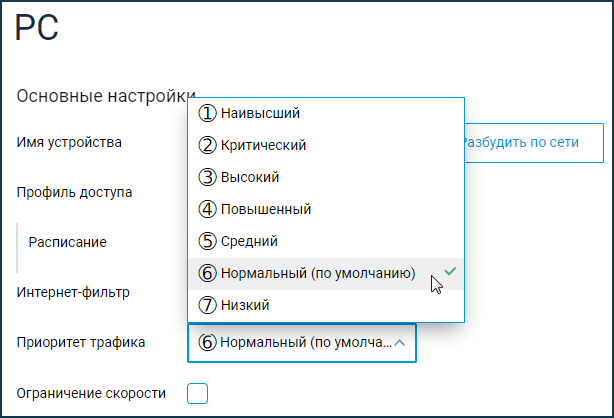Choose Критический from the priority list
Image resolution: width=614 pixels, height=418 pixels.
(326, 145)
